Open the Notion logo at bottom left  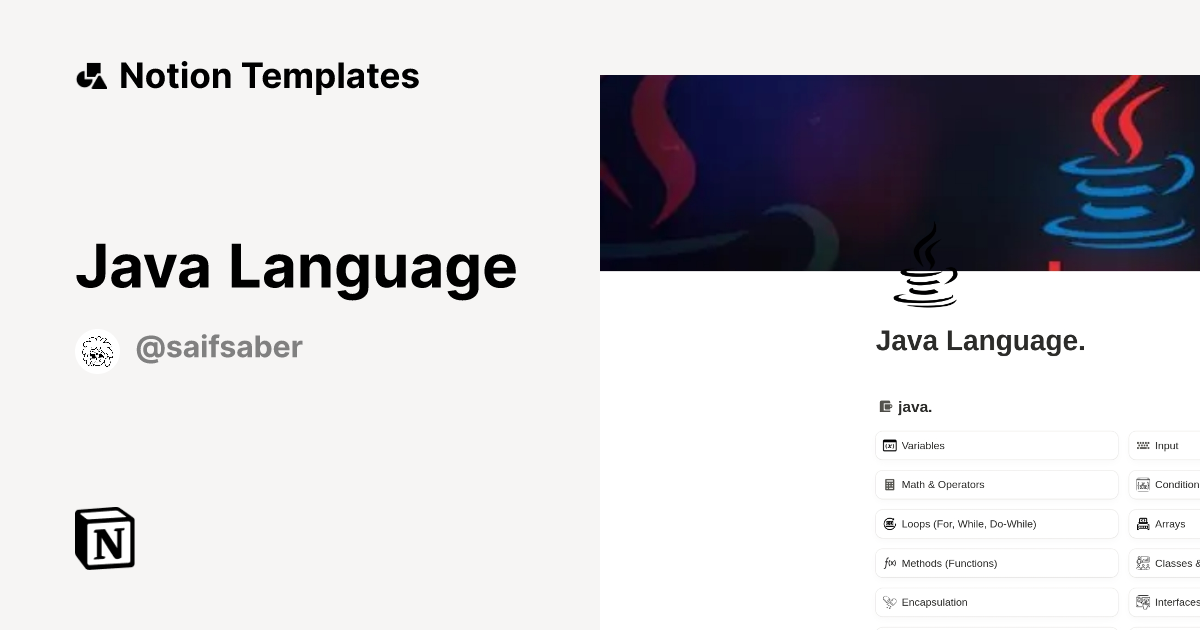pyautogui.click(x=105, y=538)
